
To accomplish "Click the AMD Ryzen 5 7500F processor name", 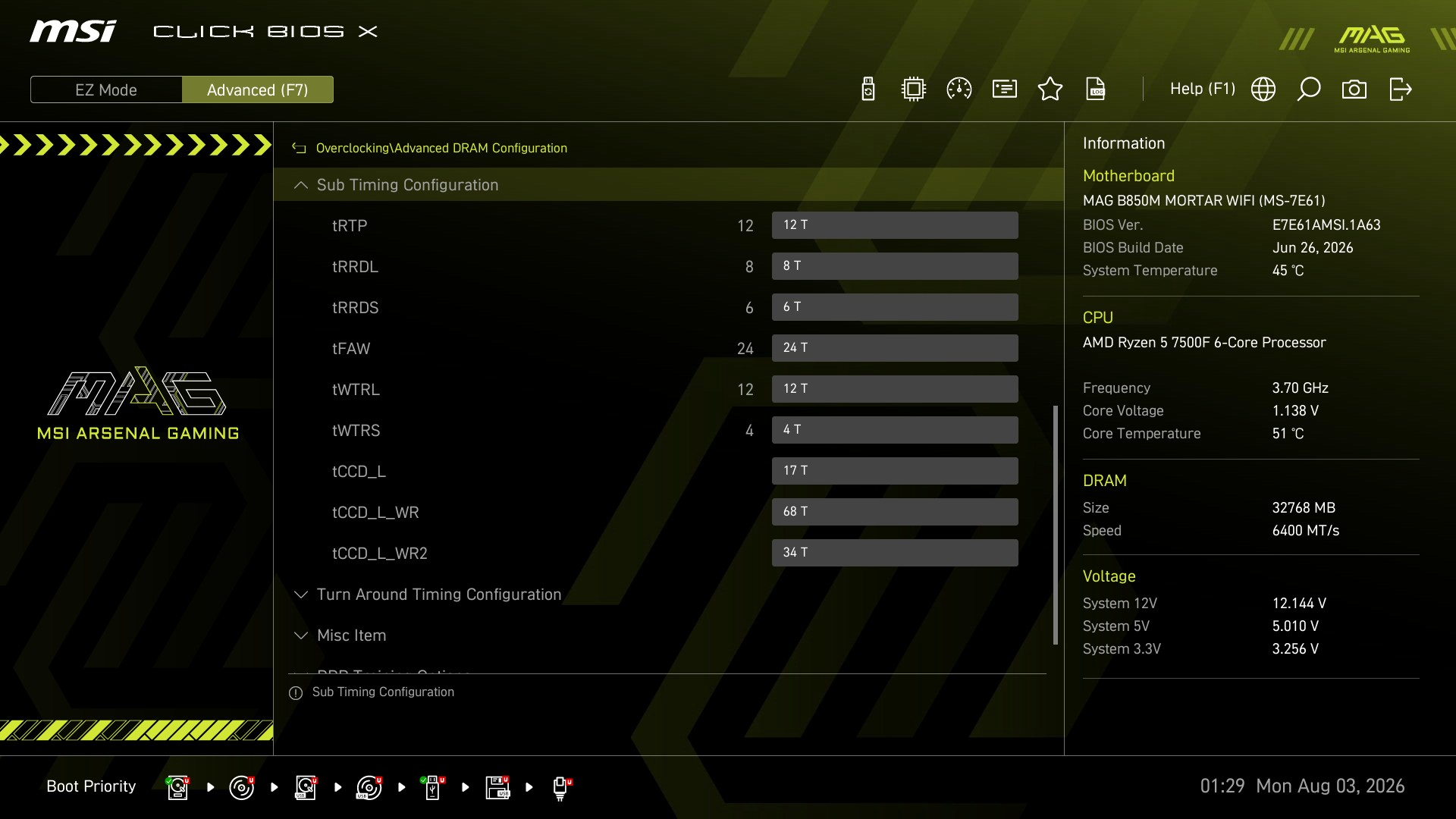I will click(x=1204, y=343).
